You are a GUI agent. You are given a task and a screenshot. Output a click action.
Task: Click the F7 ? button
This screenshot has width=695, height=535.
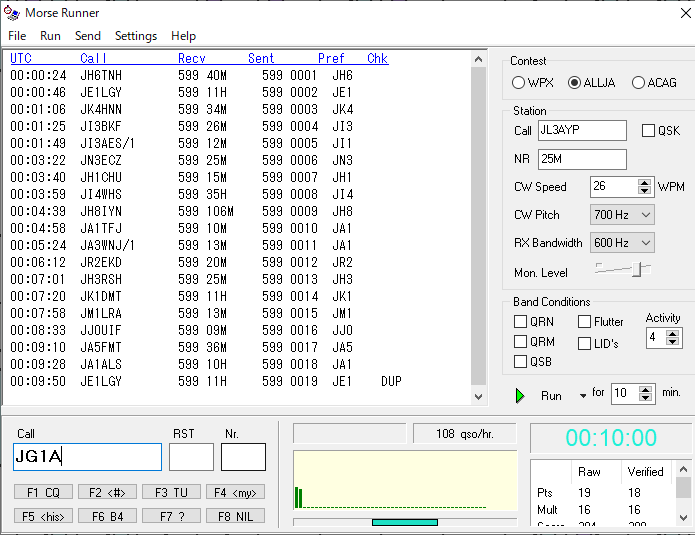[172, 516]
